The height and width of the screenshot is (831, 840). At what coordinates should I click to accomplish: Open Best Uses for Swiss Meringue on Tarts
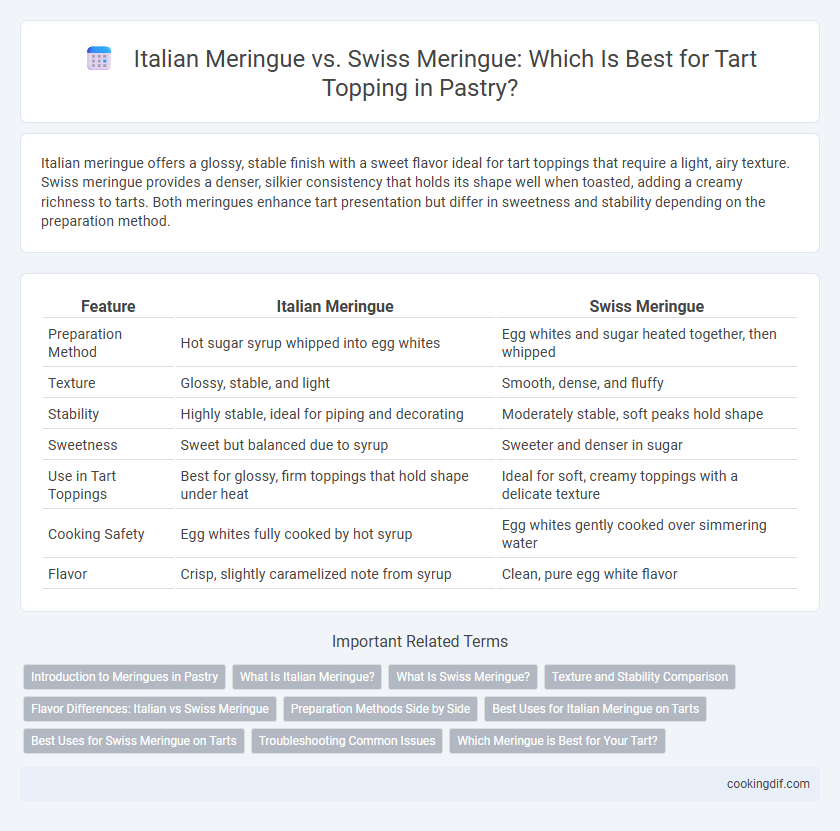click(x=134, y=740)
